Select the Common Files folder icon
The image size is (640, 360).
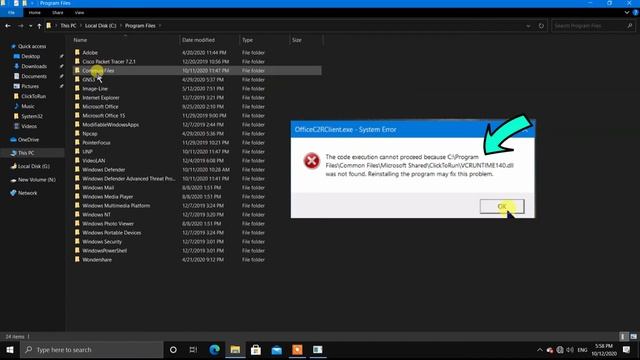[x=77, y=70]
